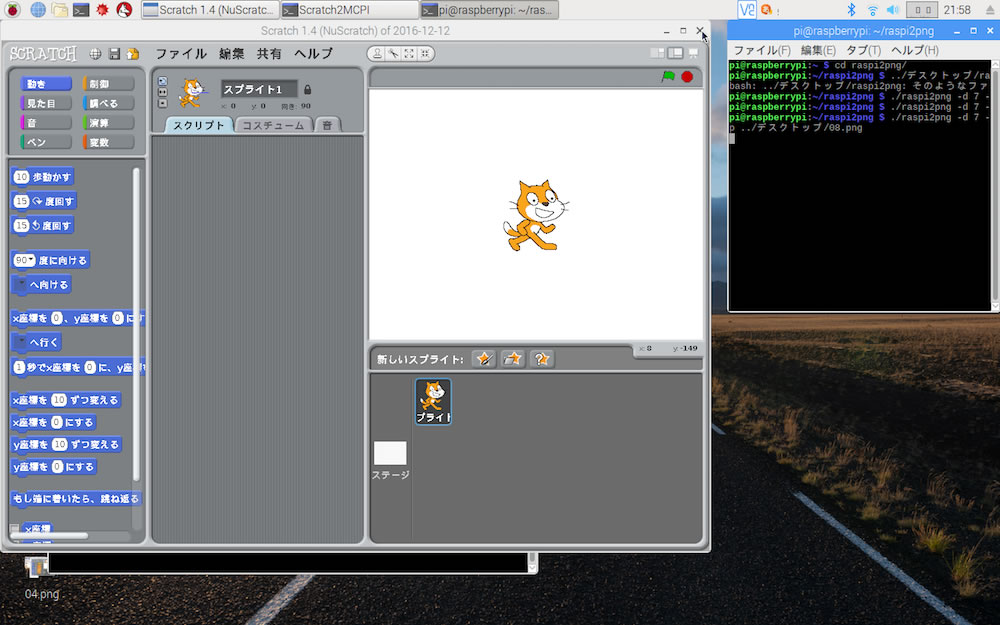Open the タブ(T) menu in the terminal
This screenshot has width=1000, height=625.
[x=863, y=50]
